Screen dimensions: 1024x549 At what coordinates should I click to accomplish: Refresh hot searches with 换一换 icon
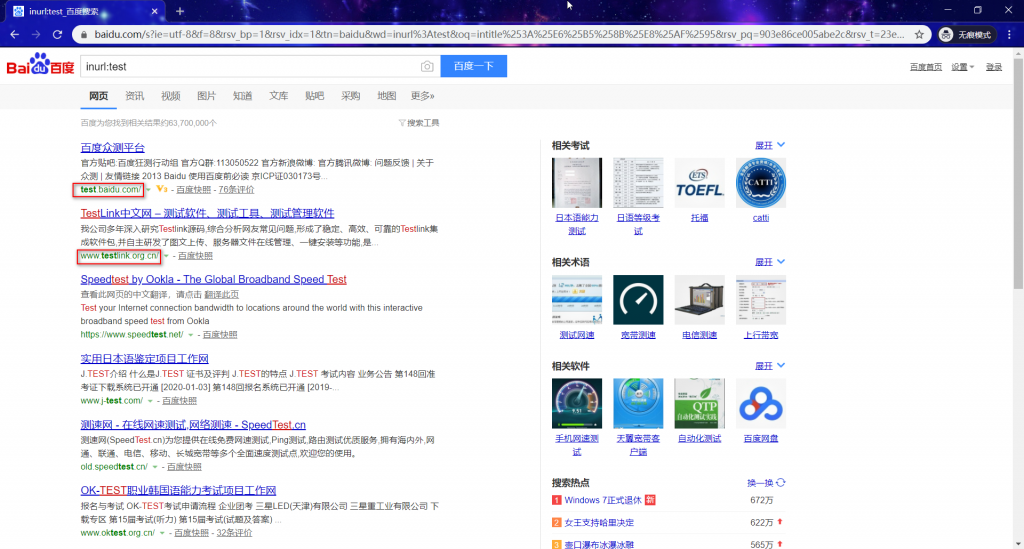click(781, 482)
